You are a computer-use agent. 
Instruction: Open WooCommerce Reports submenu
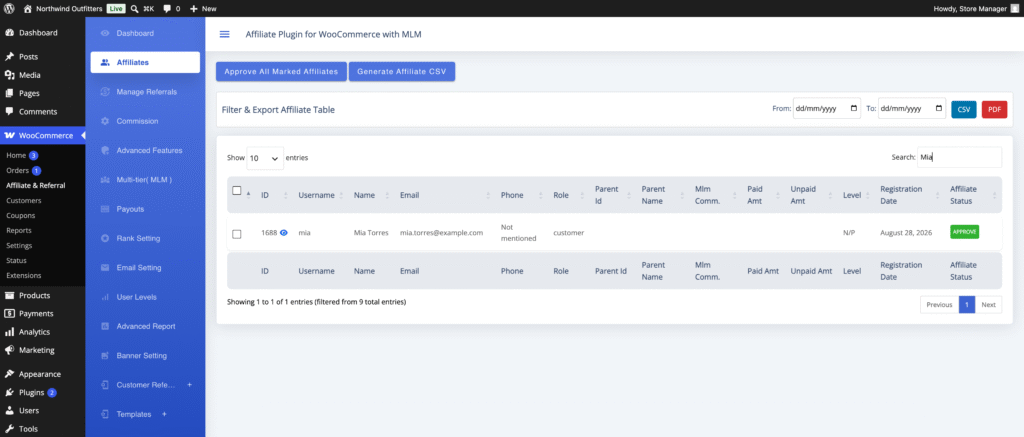coord(19,231)
